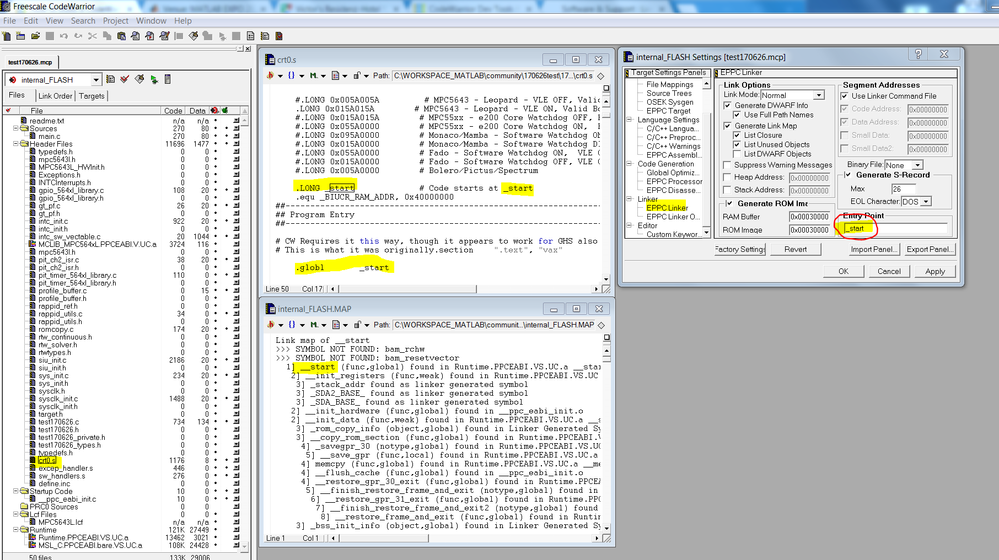Switch to Link Order tab
This screenshot has width=999, height=560.
[x=55, y=96]
